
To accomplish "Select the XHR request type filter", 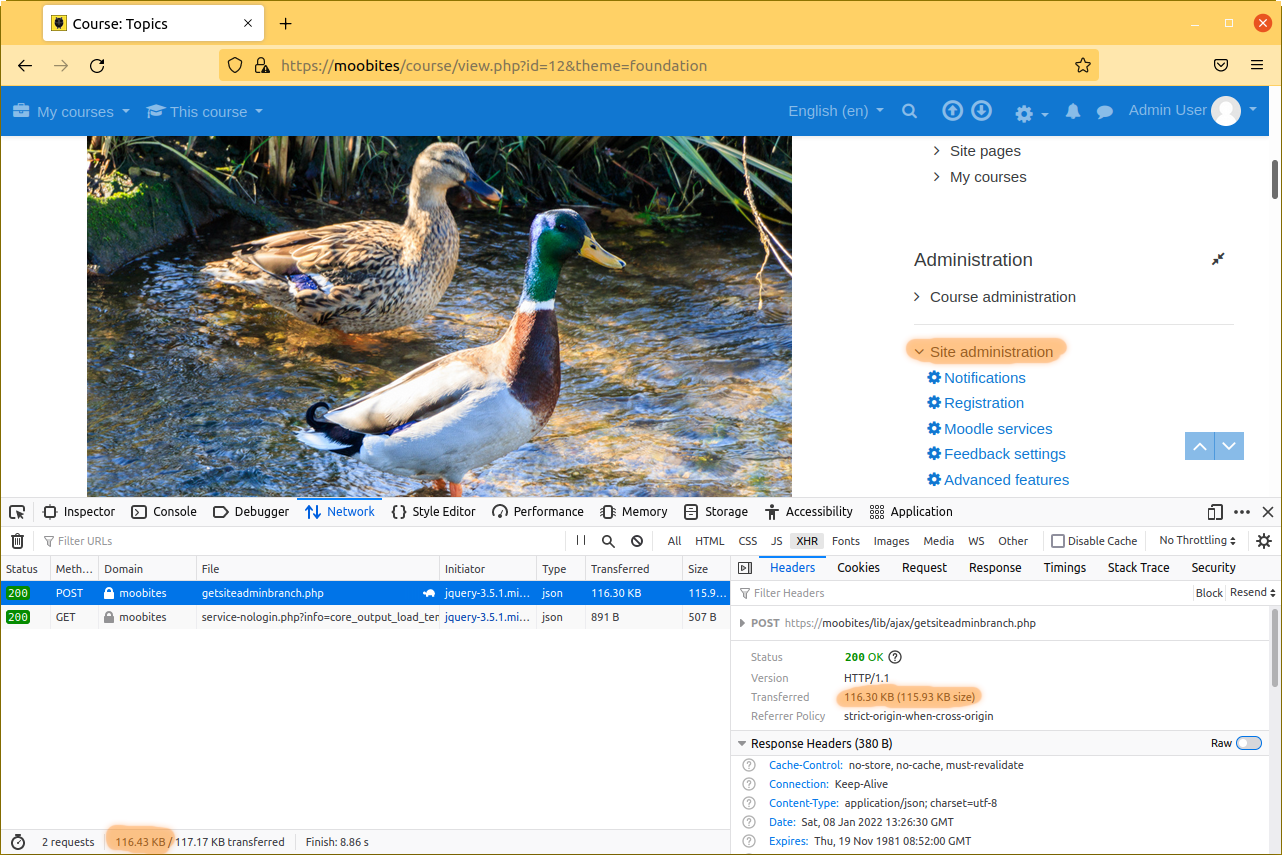I will [807, 541].
